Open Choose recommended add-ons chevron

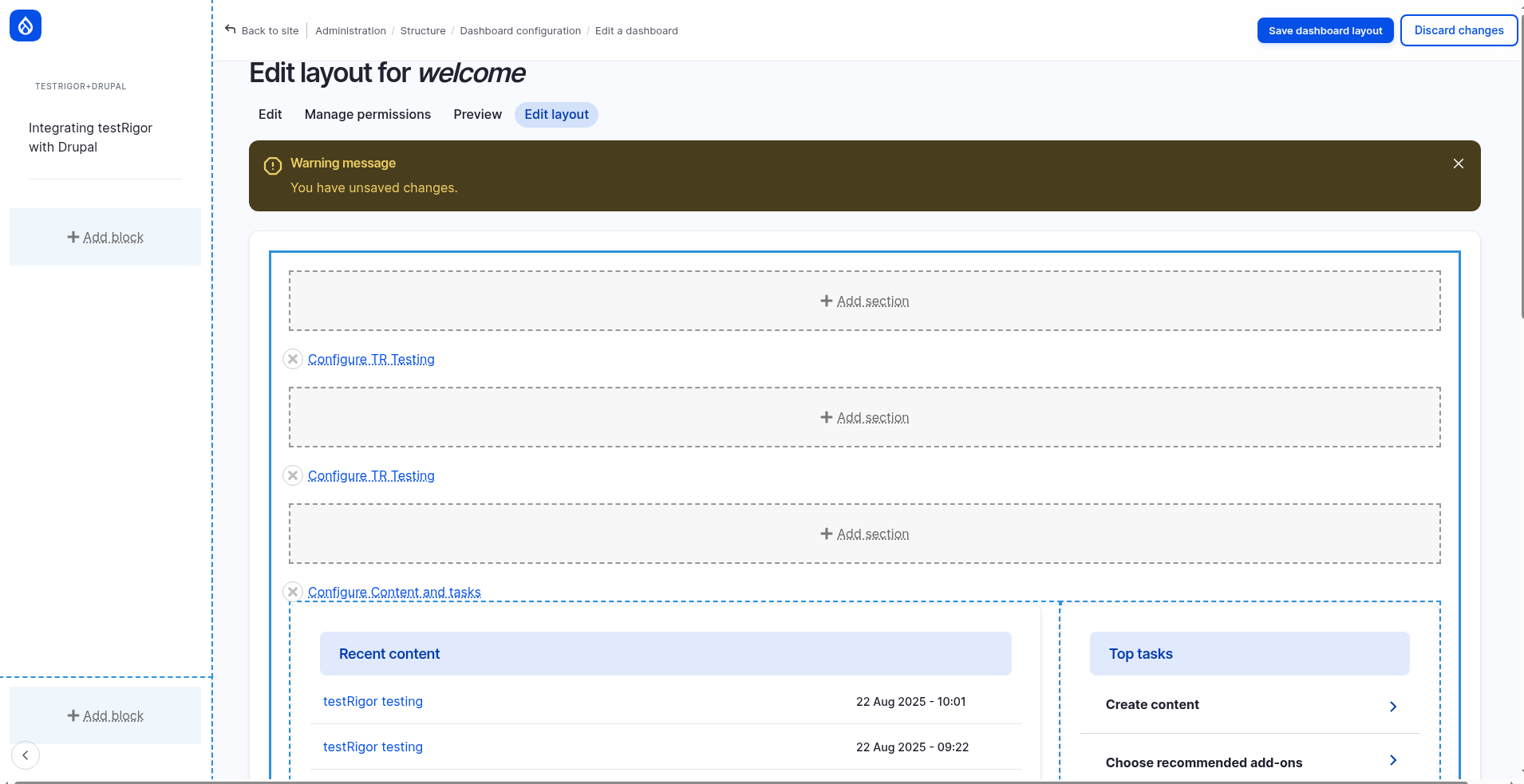(x=1392, y=760)
